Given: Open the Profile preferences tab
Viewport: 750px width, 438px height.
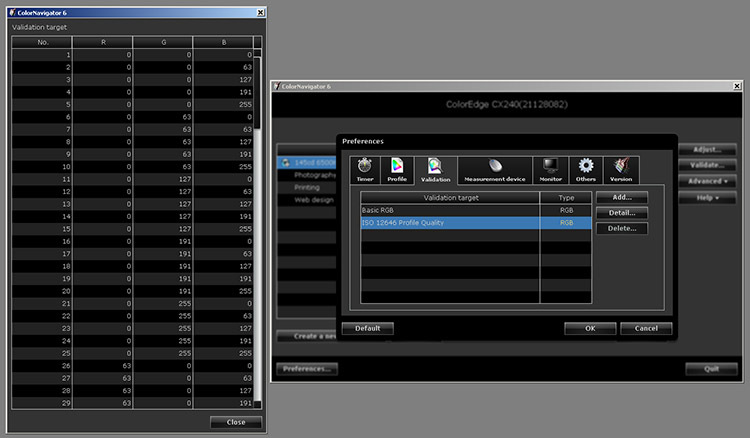Looking at the screenshot, I should pos(397,170).
